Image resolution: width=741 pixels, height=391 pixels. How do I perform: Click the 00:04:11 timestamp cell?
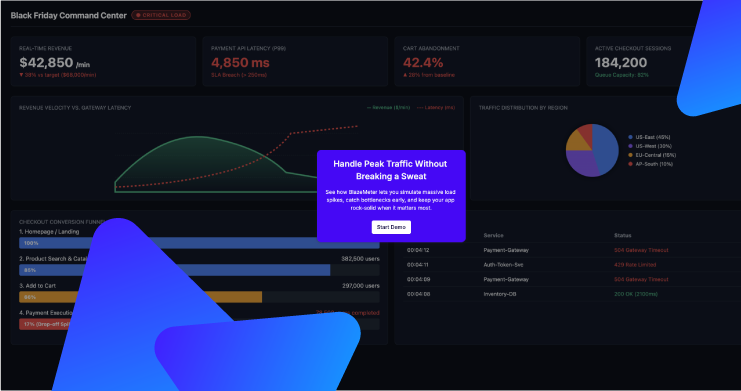coord(418,265)
